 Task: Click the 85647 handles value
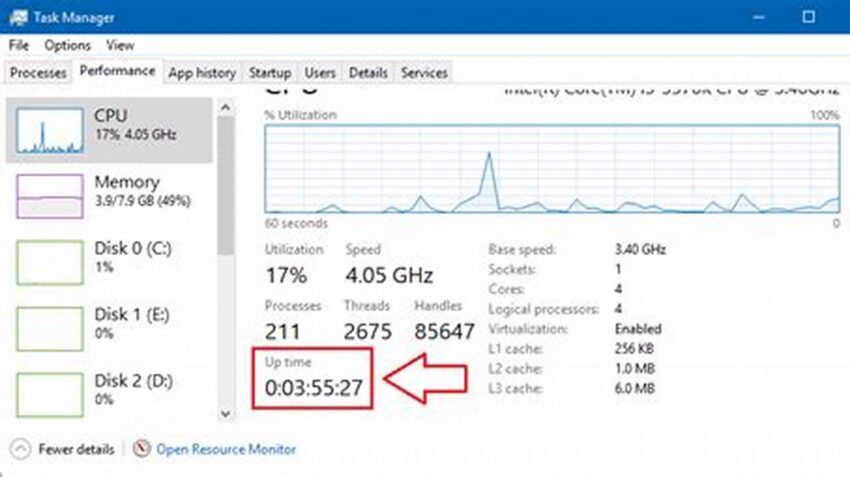coord(445,331)
